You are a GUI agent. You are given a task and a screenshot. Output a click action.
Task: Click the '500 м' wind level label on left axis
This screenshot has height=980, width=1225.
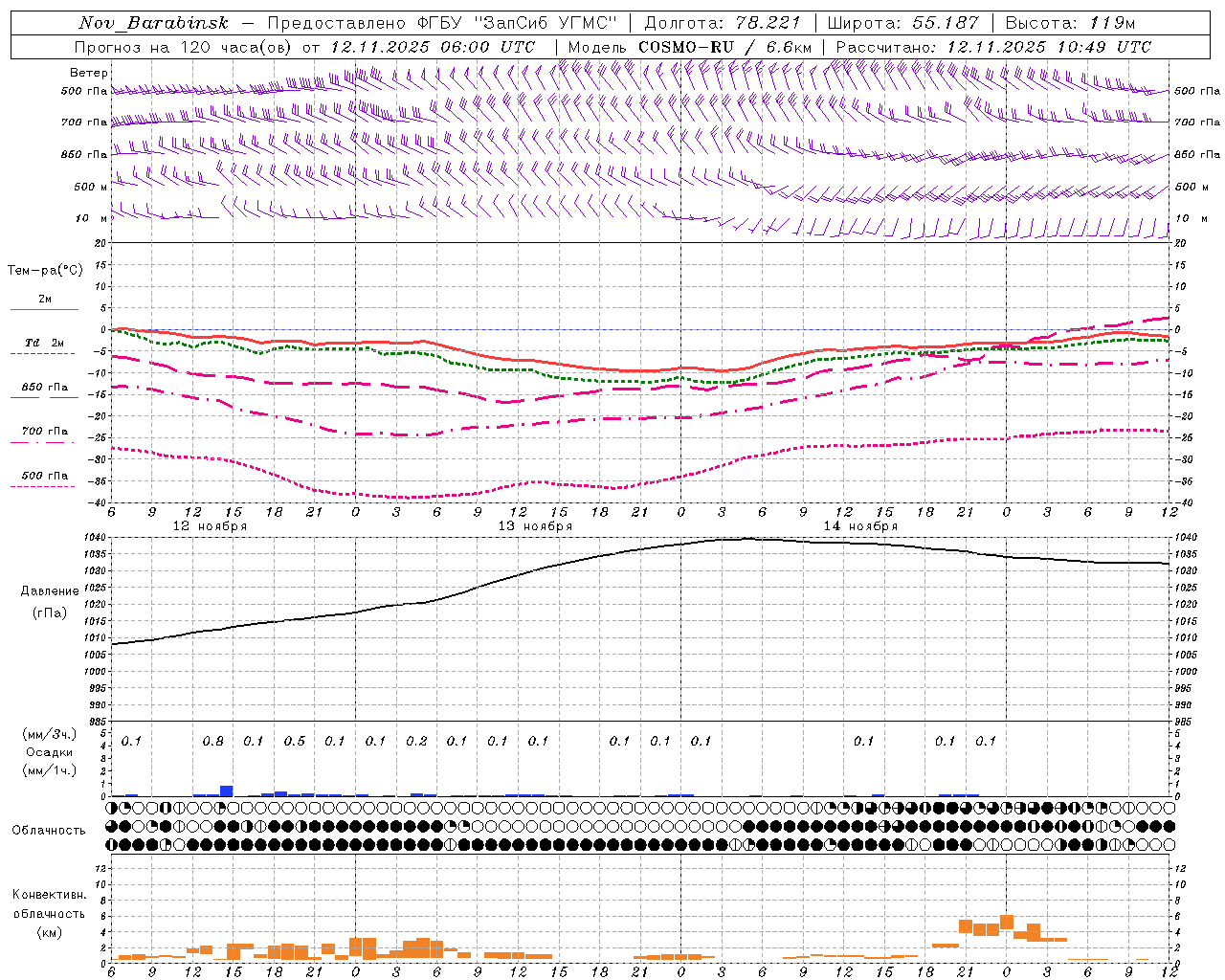point(90,187)
